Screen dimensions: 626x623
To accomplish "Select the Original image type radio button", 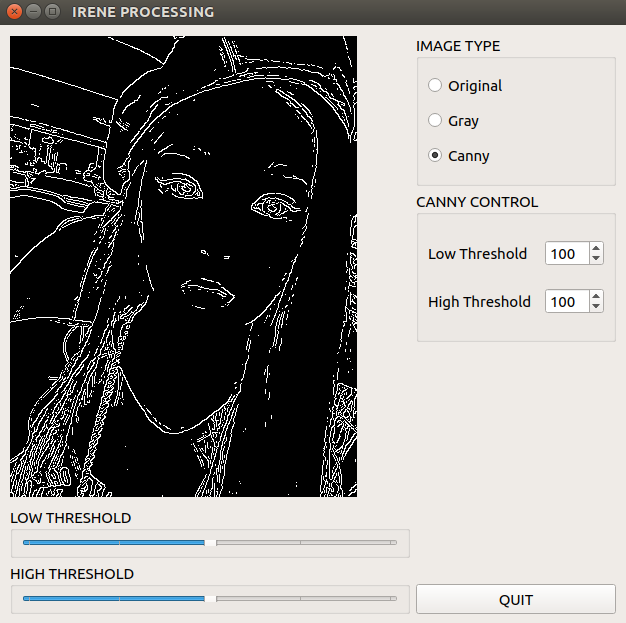I will pos(435,85).
